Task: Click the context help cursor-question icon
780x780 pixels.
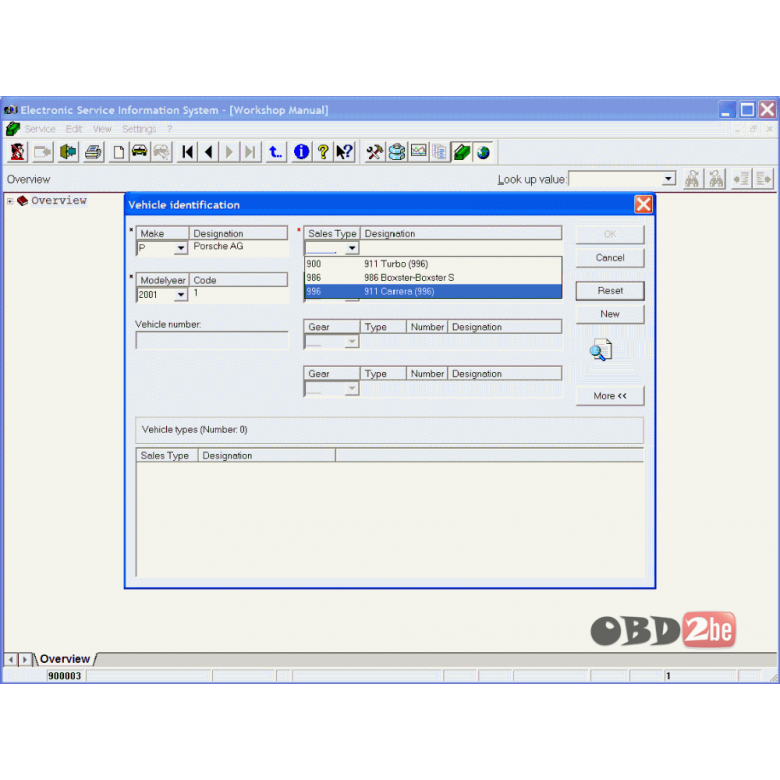Action: [x=344, y=152]
